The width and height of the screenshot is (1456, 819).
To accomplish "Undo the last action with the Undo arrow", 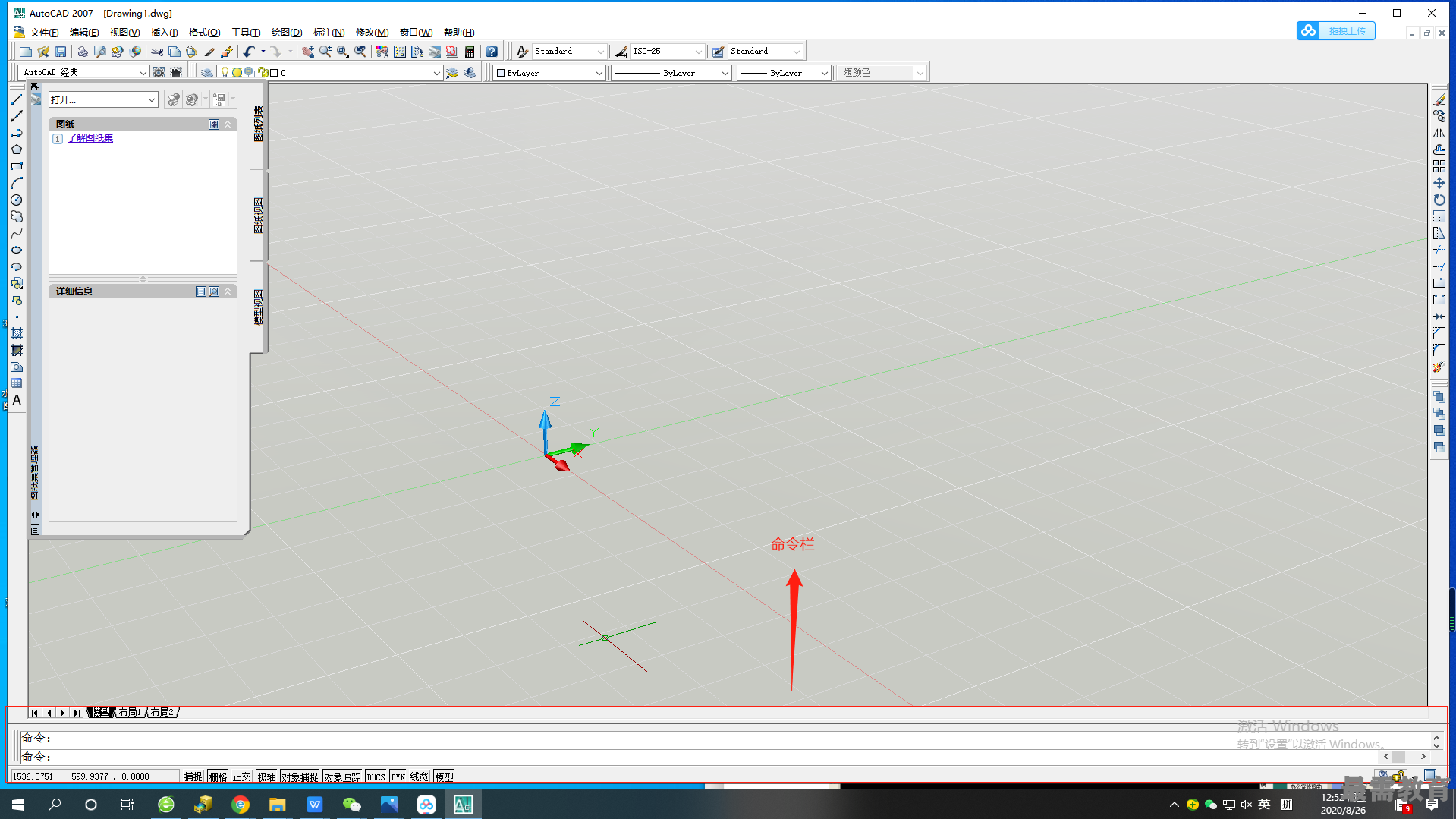I will (249, 52).
